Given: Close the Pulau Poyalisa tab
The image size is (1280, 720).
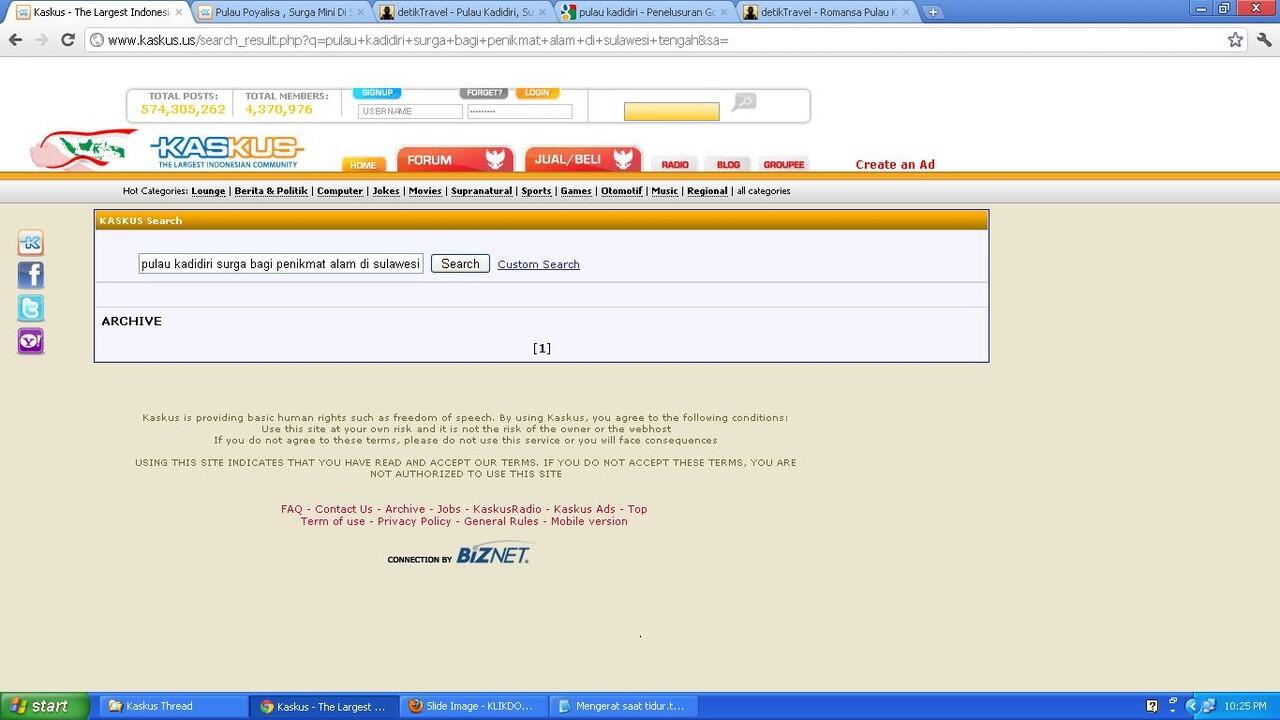Looking at the screenshot, I should coord(361,12).
